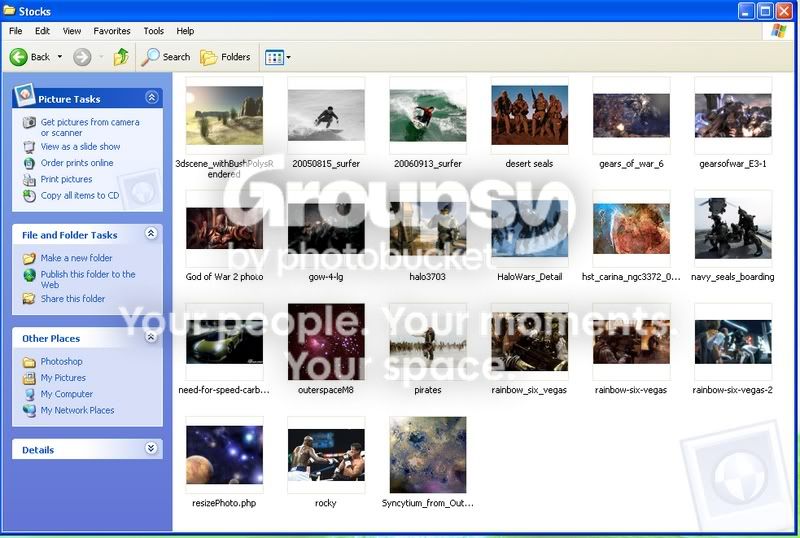Select the rainbow_six_vegas thumbnail

(x=530, y=342)
